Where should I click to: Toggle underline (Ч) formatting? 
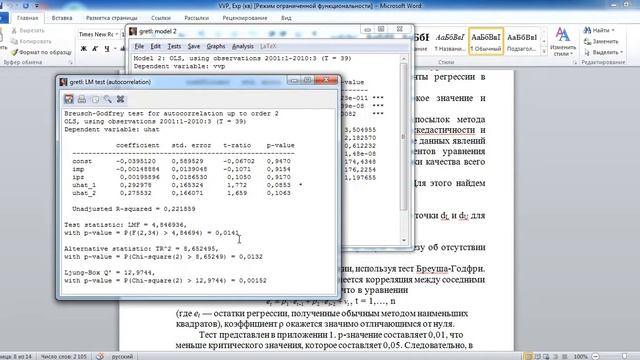(107, 49)
